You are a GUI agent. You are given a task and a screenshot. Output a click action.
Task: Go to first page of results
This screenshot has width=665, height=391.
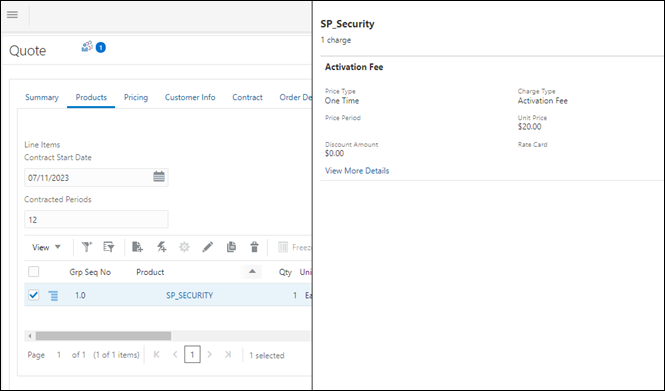[156, 355]
